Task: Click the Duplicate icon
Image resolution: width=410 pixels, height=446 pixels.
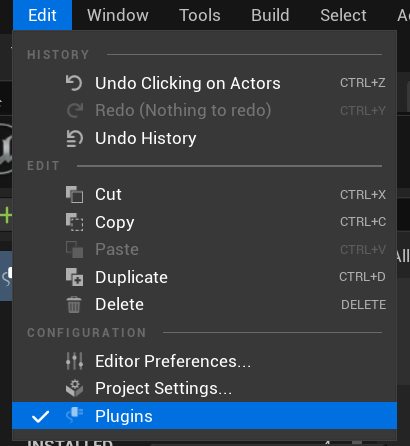Action: coord(74,277)
